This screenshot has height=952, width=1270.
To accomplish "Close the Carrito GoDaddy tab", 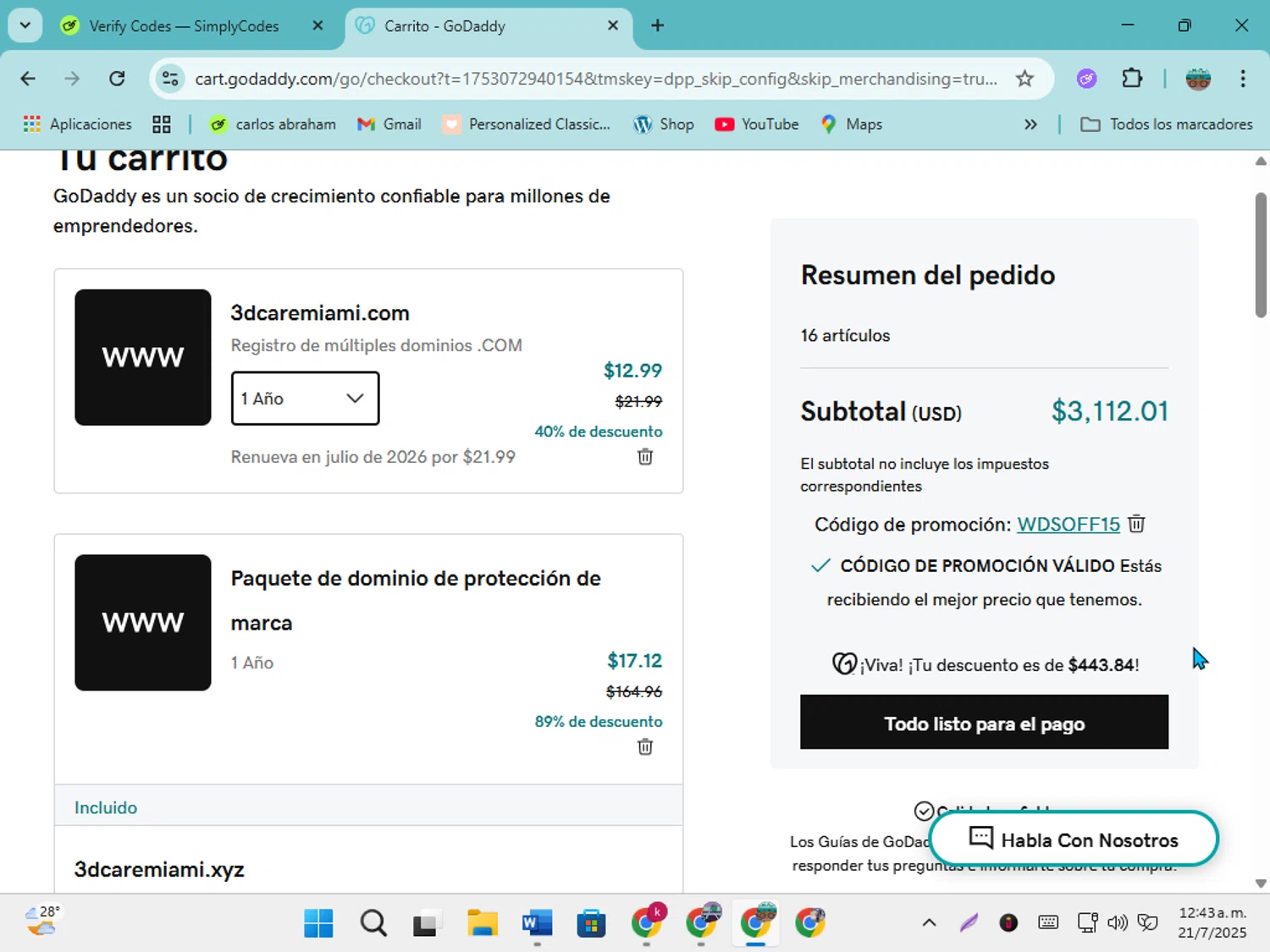I will point(613,25).
